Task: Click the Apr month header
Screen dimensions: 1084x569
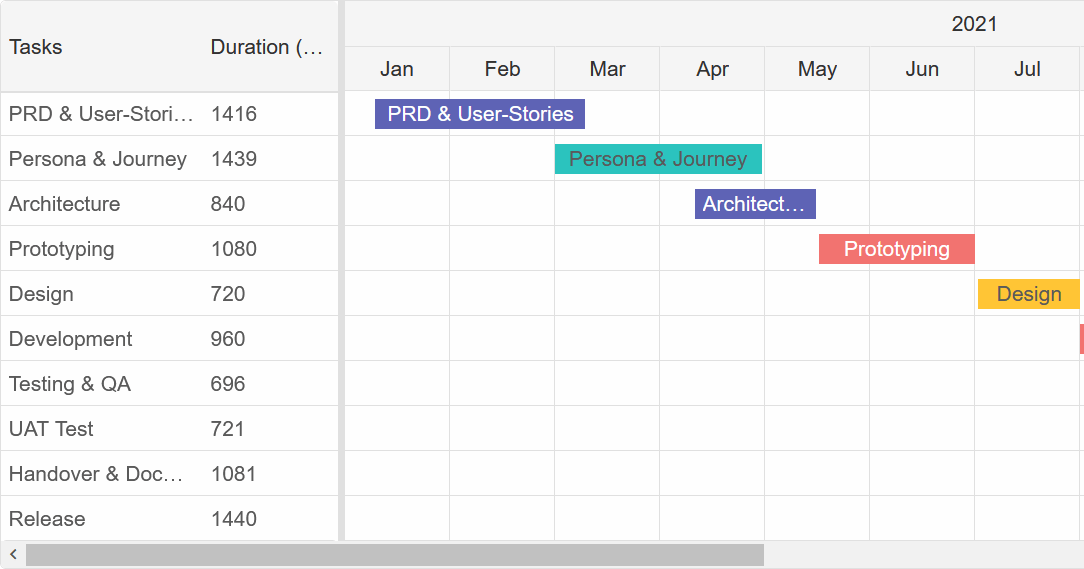Action: pyautogui.click(x=712, y=69)
